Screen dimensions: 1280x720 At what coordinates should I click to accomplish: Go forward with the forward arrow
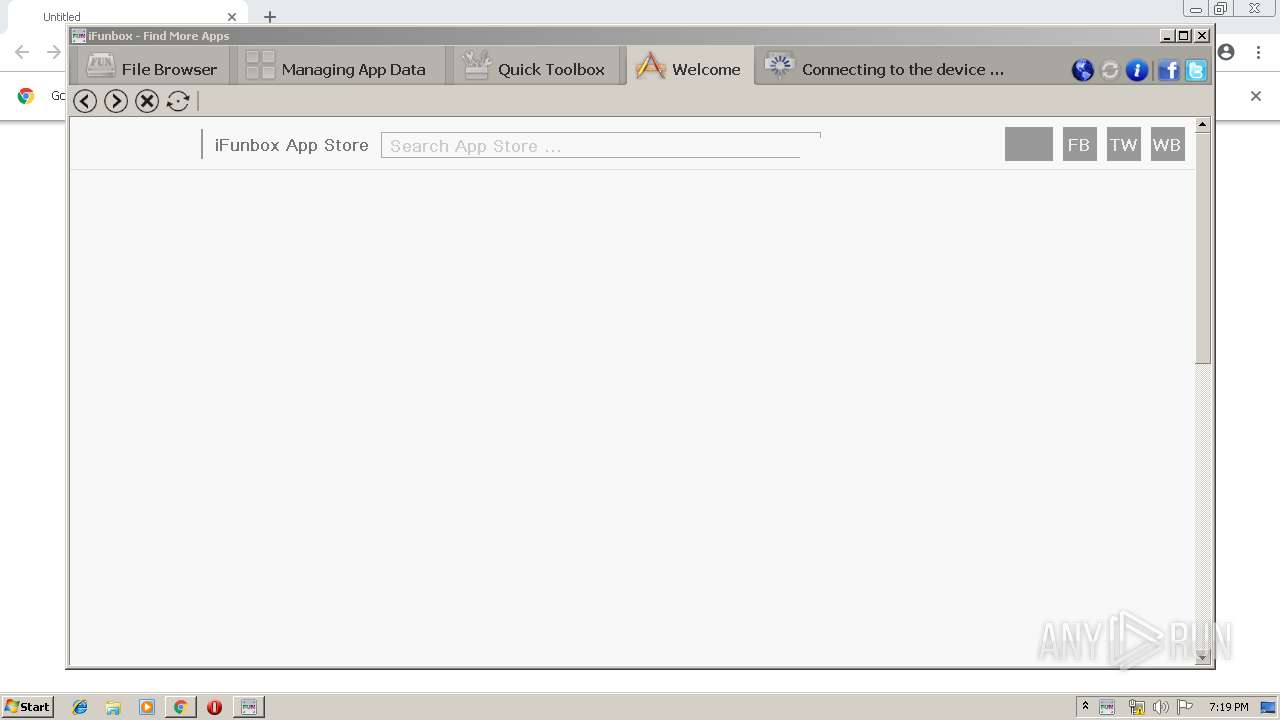[116, 101]
